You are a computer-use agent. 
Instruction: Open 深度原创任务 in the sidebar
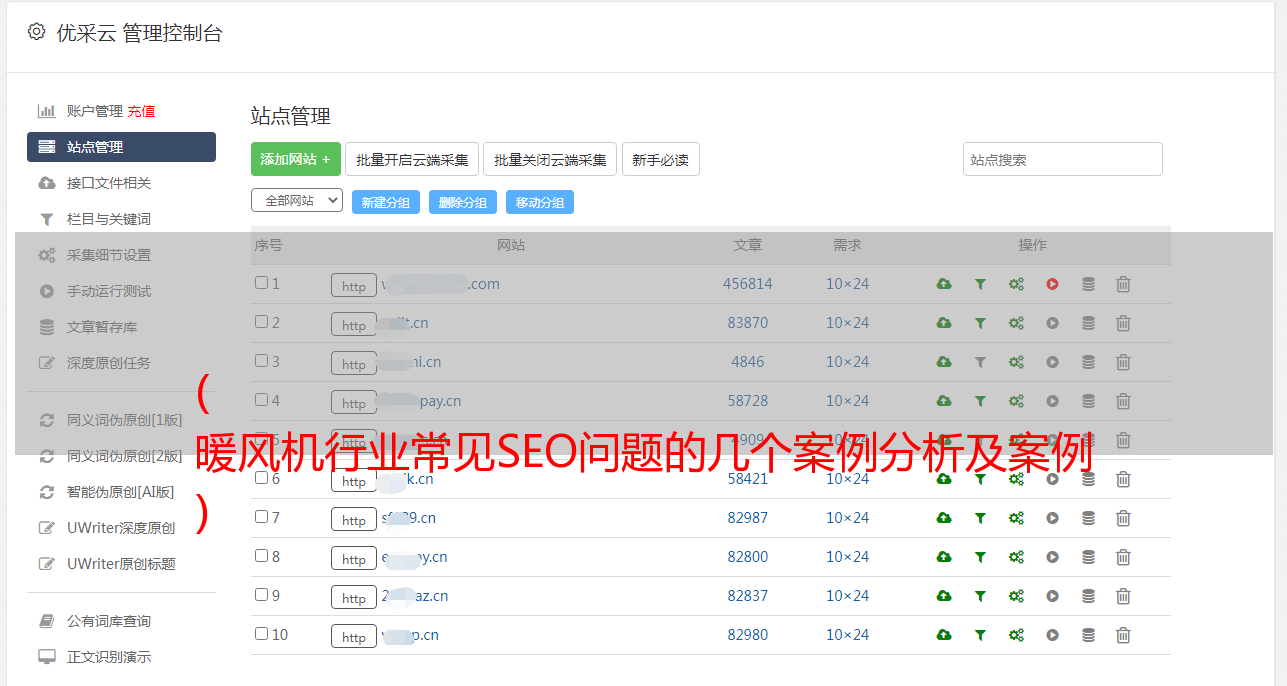[109, 363]
